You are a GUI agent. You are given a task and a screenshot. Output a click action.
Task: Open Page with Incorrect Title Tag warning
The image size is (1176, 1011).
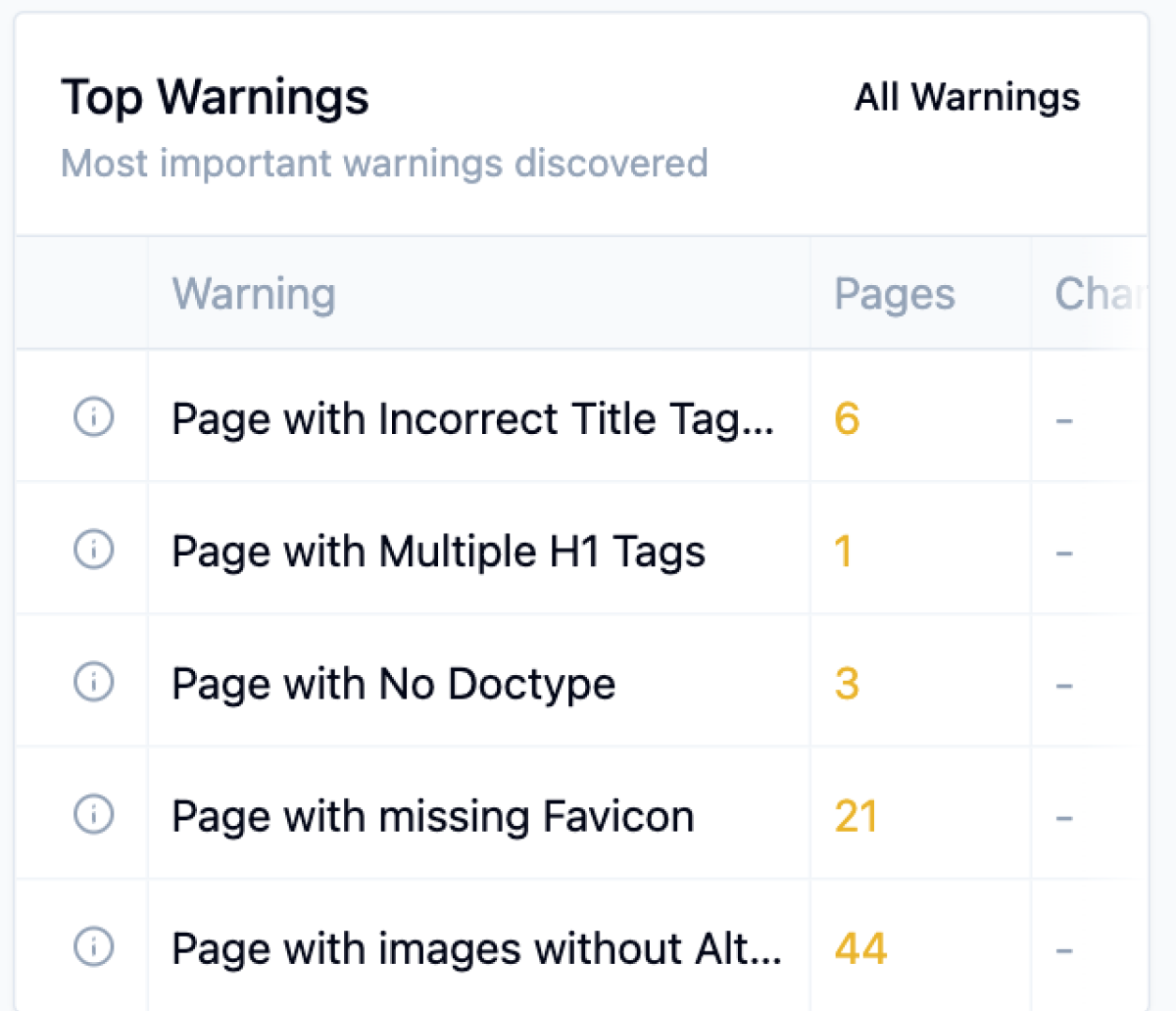(x=472, y=419)
